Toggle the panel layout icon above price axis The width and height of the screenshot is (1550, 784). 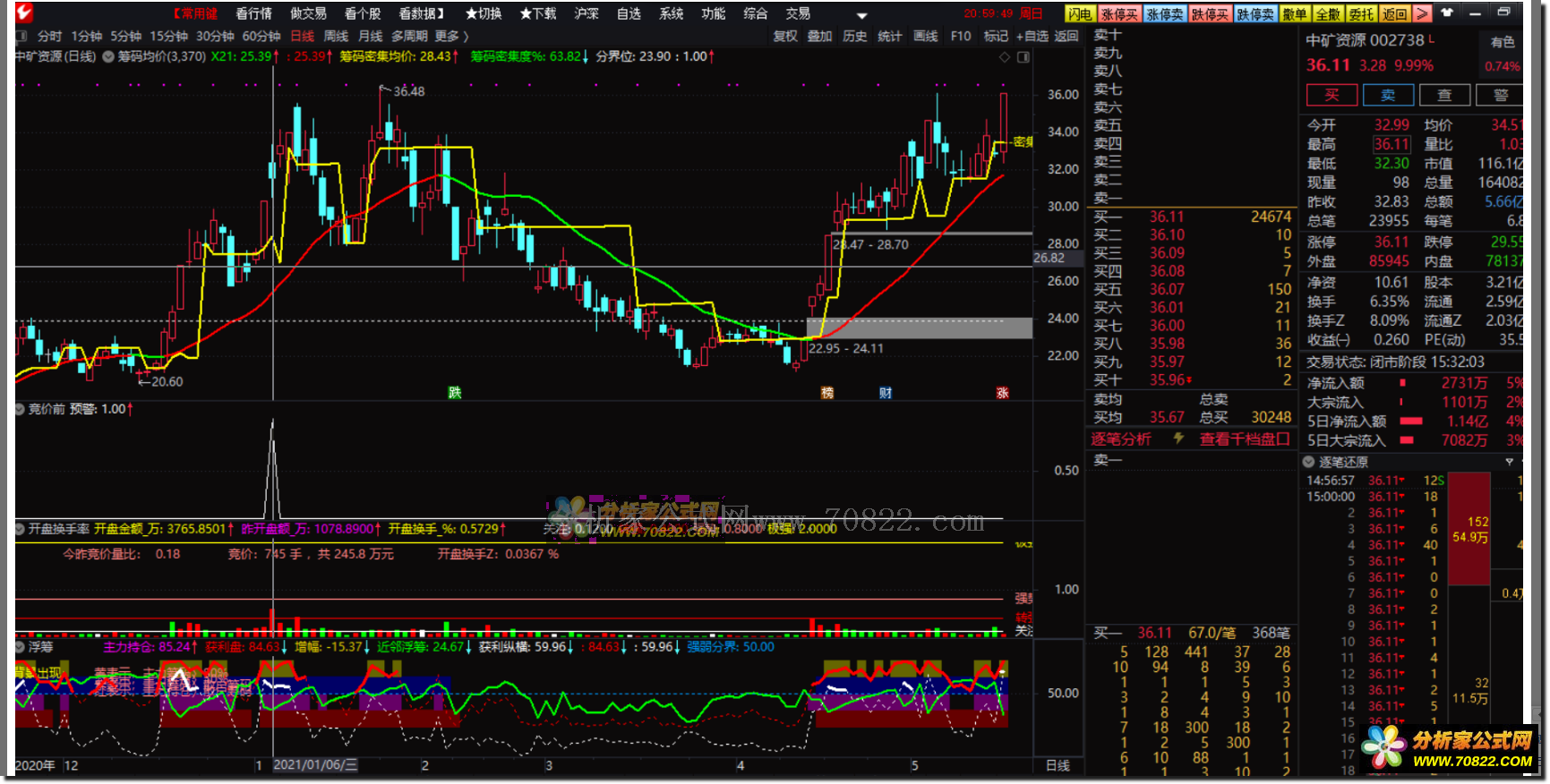pyautogui.click(x=1023, y=57)
